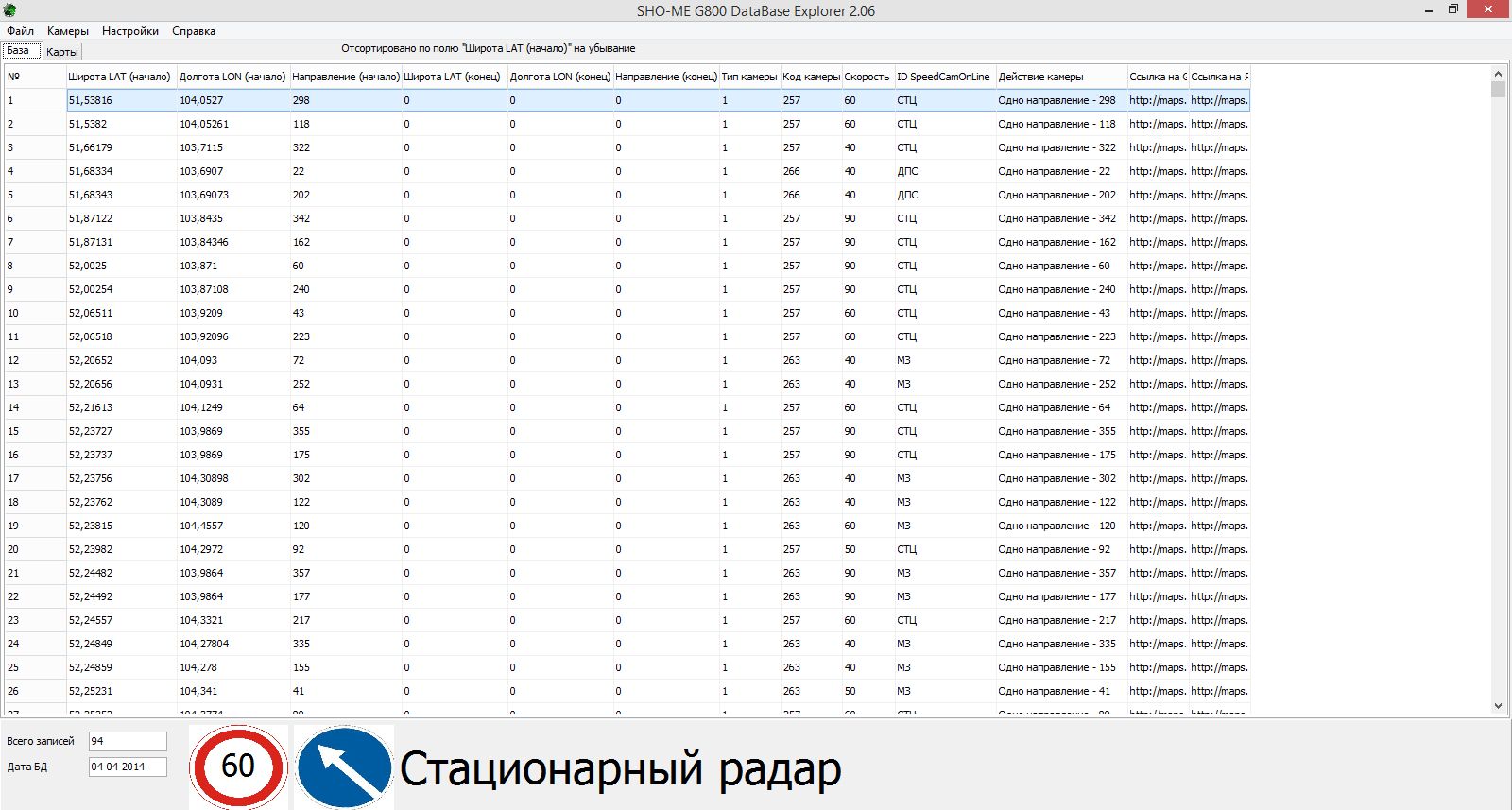
Task: Select longitude cell 104,27804
Action: tap(233, 644)
